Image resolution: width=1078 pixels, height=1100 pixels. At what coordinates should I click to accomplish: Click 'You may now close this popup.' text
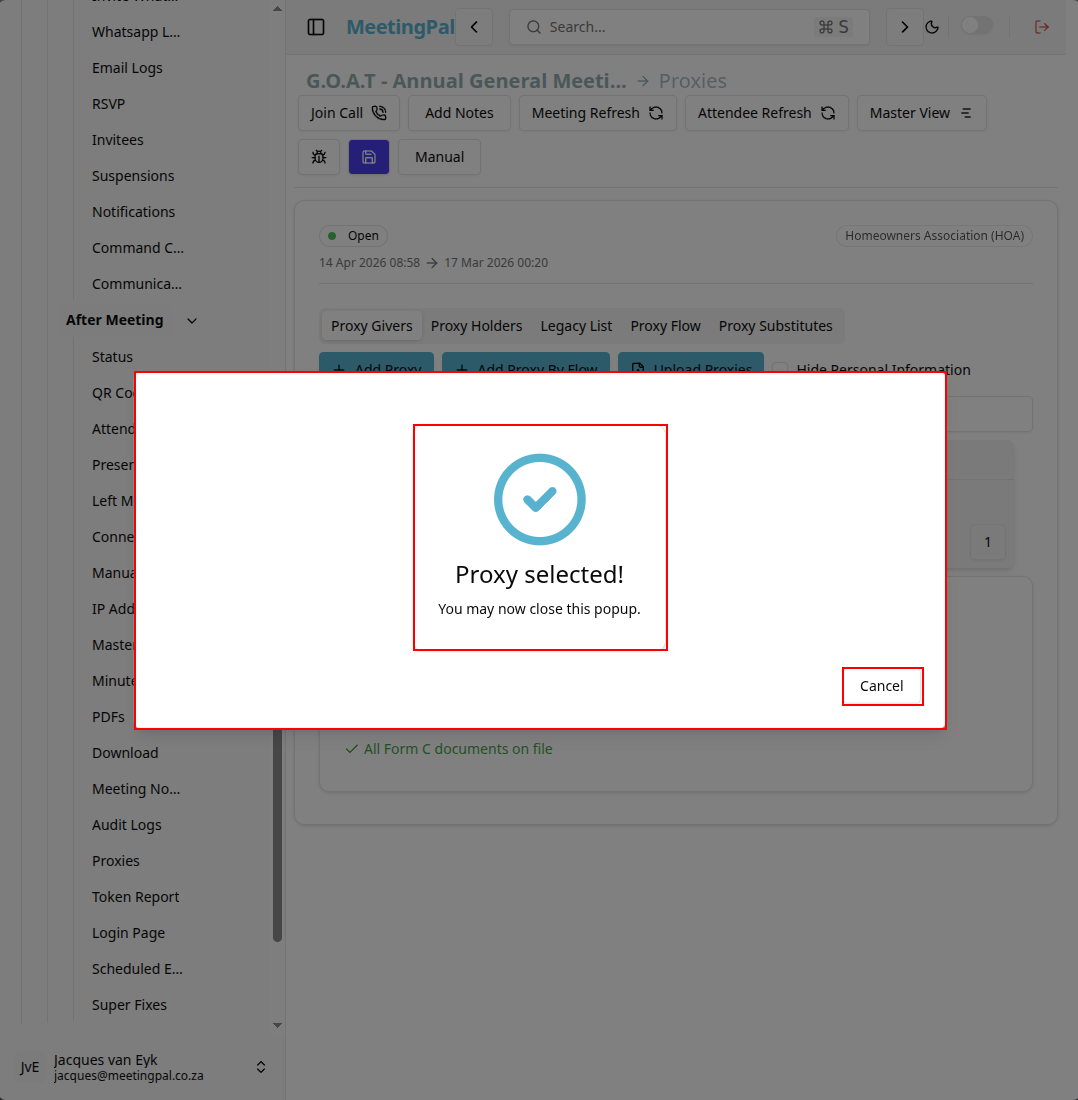(x=539, y=609)
